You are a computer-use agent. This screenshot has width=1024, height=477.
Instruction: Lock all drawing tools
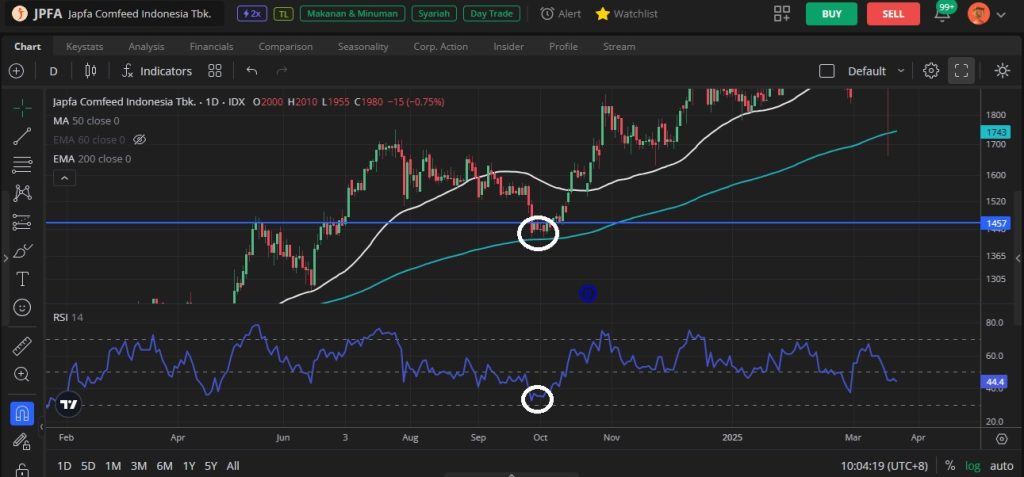click(22, 470)
